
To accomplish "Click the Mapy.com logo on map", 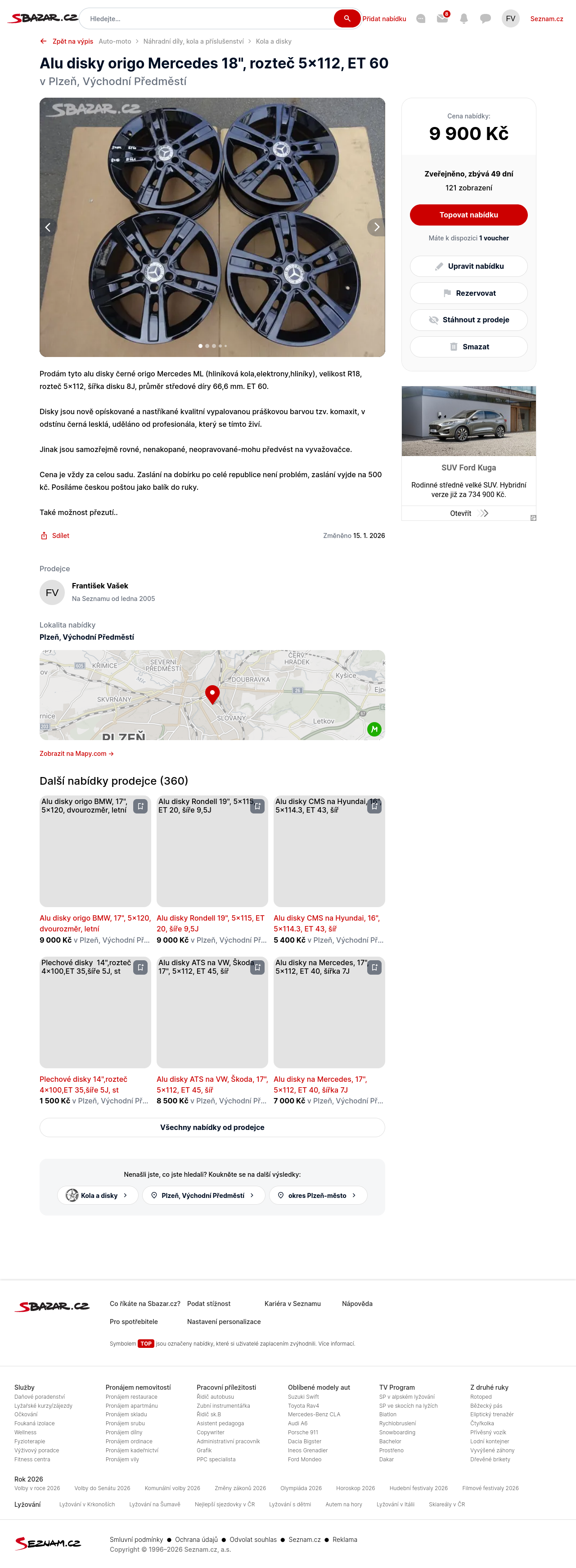I will (x=374, y=728).
